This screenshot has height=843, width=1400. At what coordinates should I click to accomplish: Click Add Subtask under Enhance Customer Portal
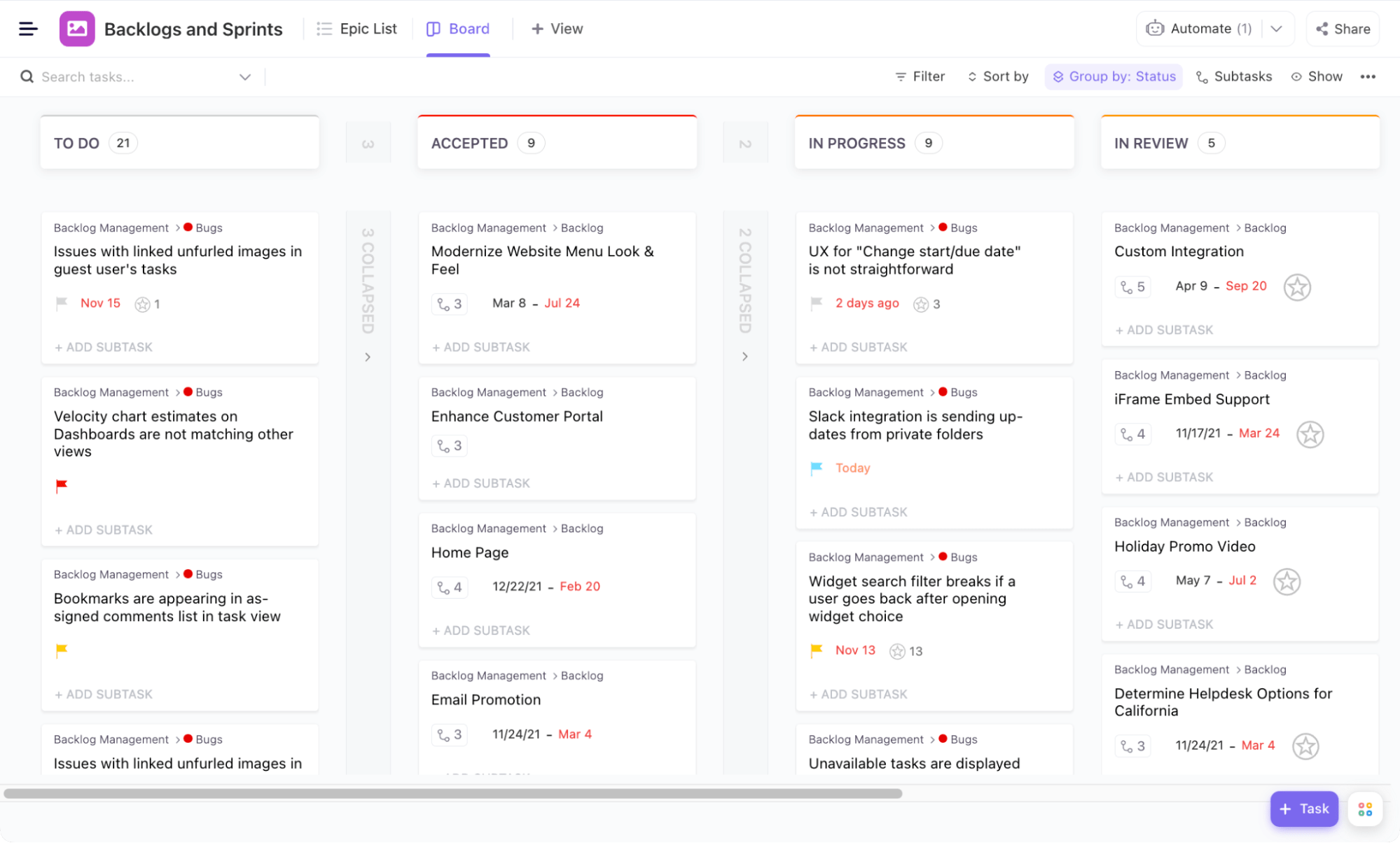(x=481, y=483)
